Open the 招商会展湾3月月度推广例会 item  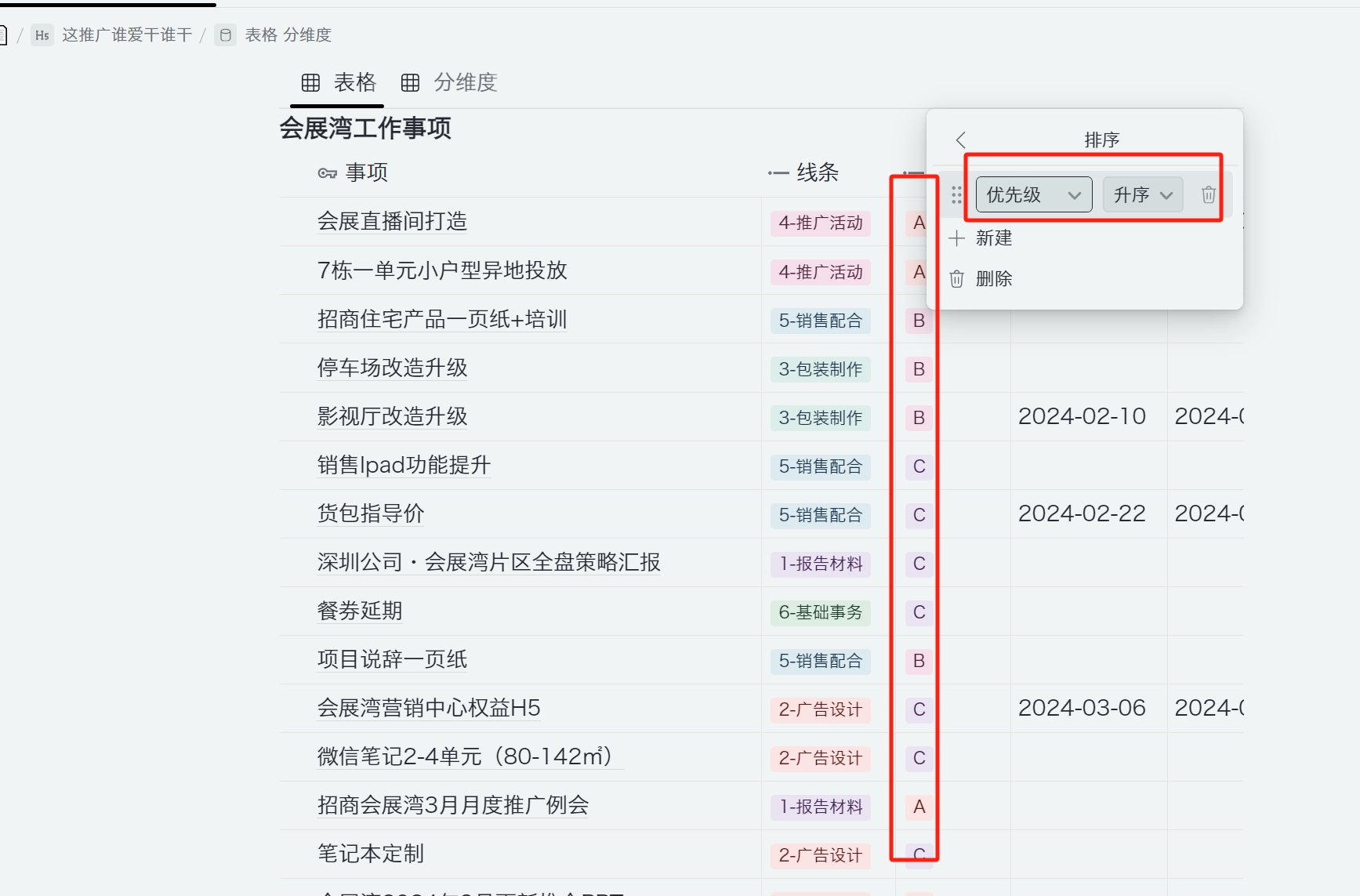click(453, 805)
